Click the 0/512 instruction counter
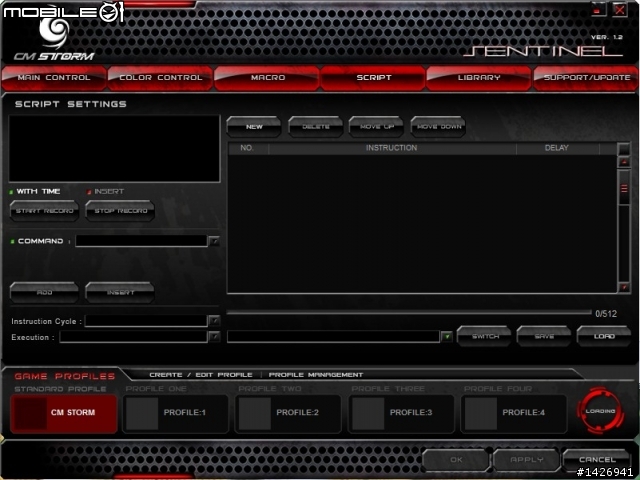 [x=606, y=314]
